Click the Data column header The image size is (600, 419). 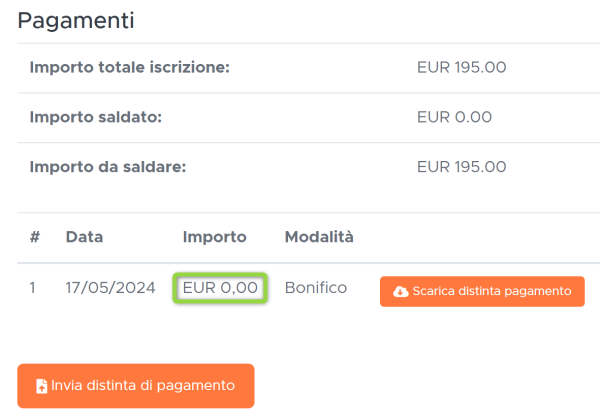(84, 237)
